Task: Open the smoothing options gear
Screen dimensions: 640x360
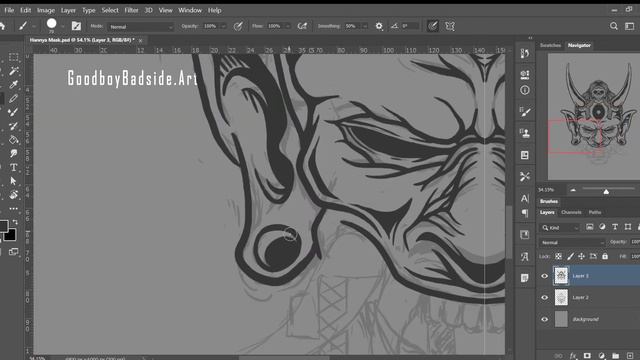Action: tap(379, 26)
